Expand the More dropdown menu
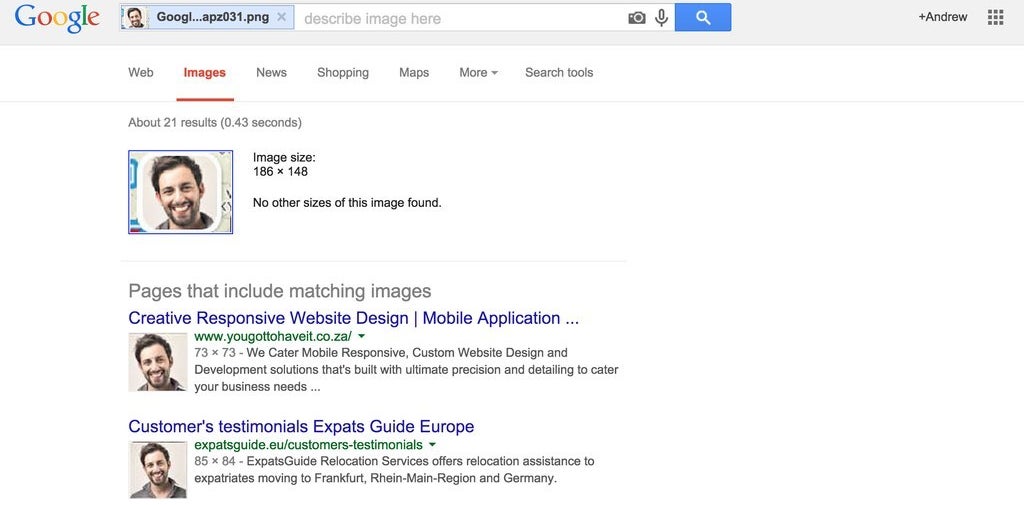Viewport: 1024px width, 505px height. (478, 73)
